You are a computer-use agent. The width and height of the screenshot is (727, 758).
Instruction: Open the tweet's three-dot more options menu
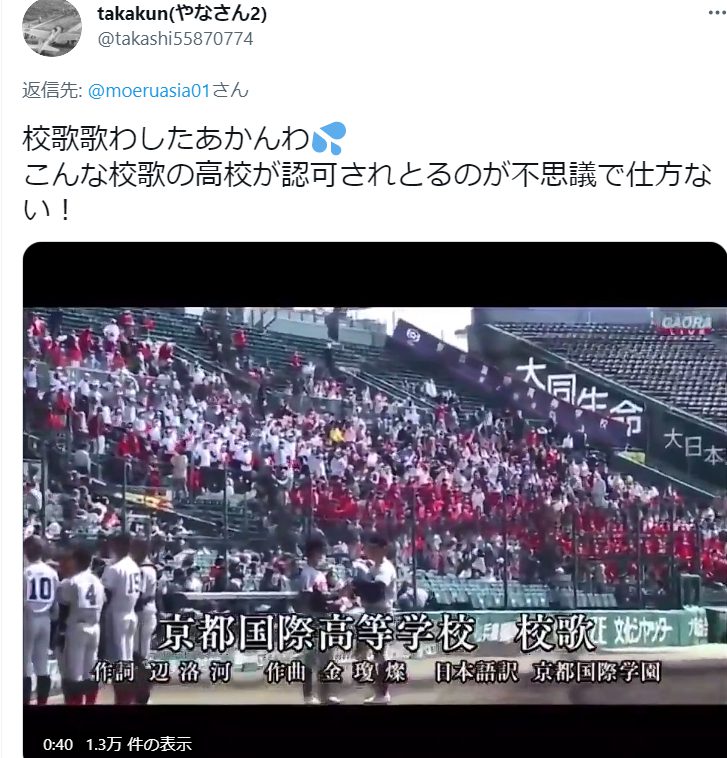[717, 13]
